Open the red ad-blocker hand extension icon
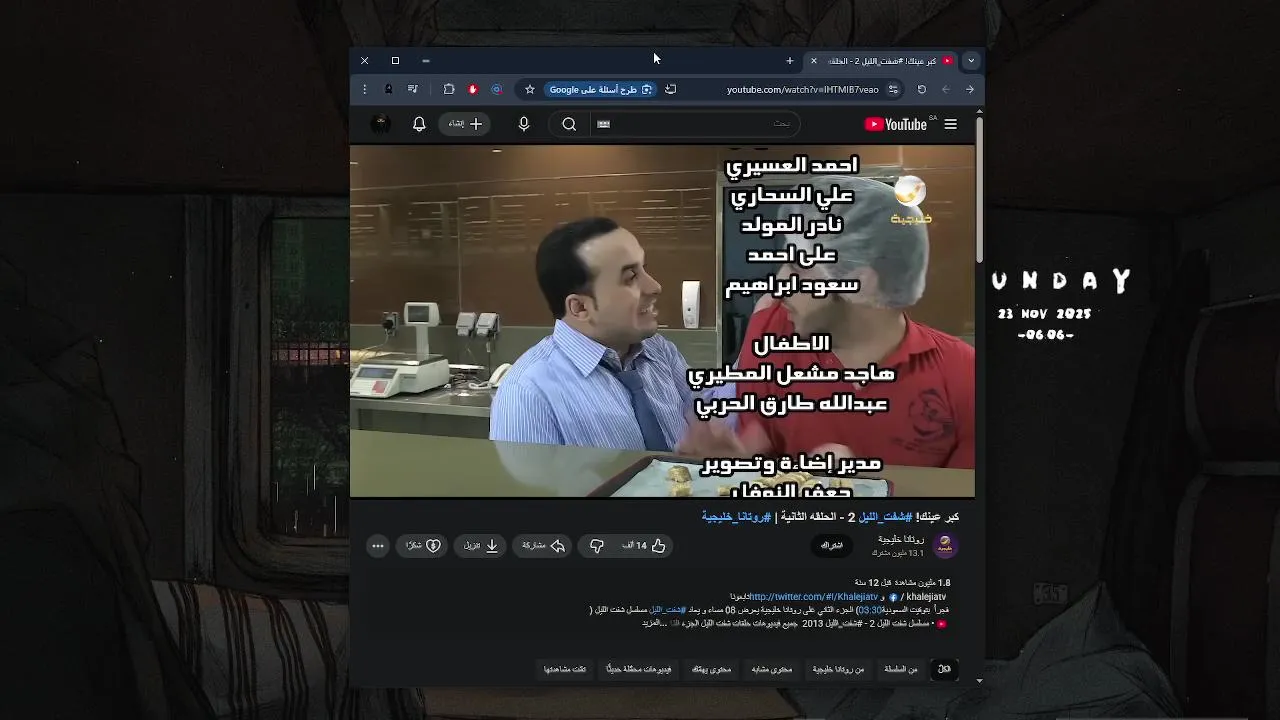 (473, 89)
